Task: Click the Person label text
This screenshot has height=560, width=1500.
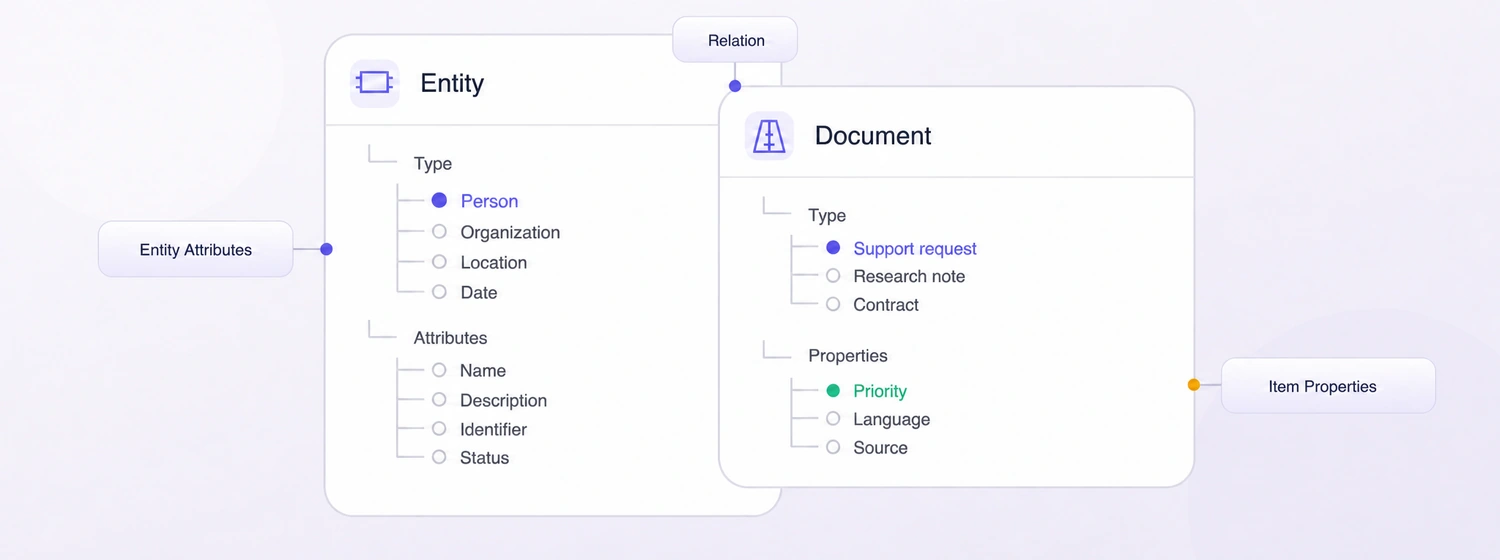Action: pos(489,201)
